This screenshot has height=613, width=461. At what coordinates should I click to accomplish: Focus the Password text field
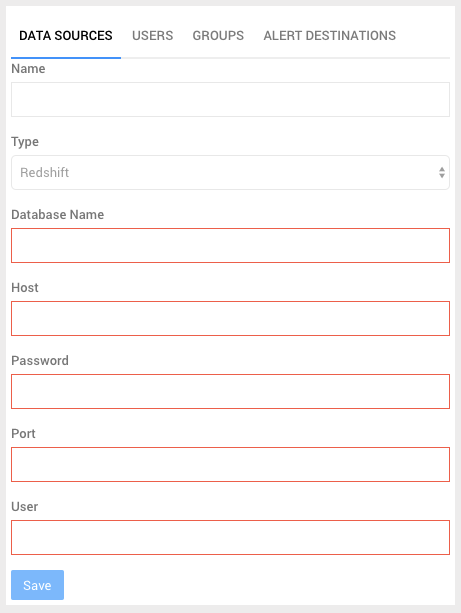coord(230,391)
